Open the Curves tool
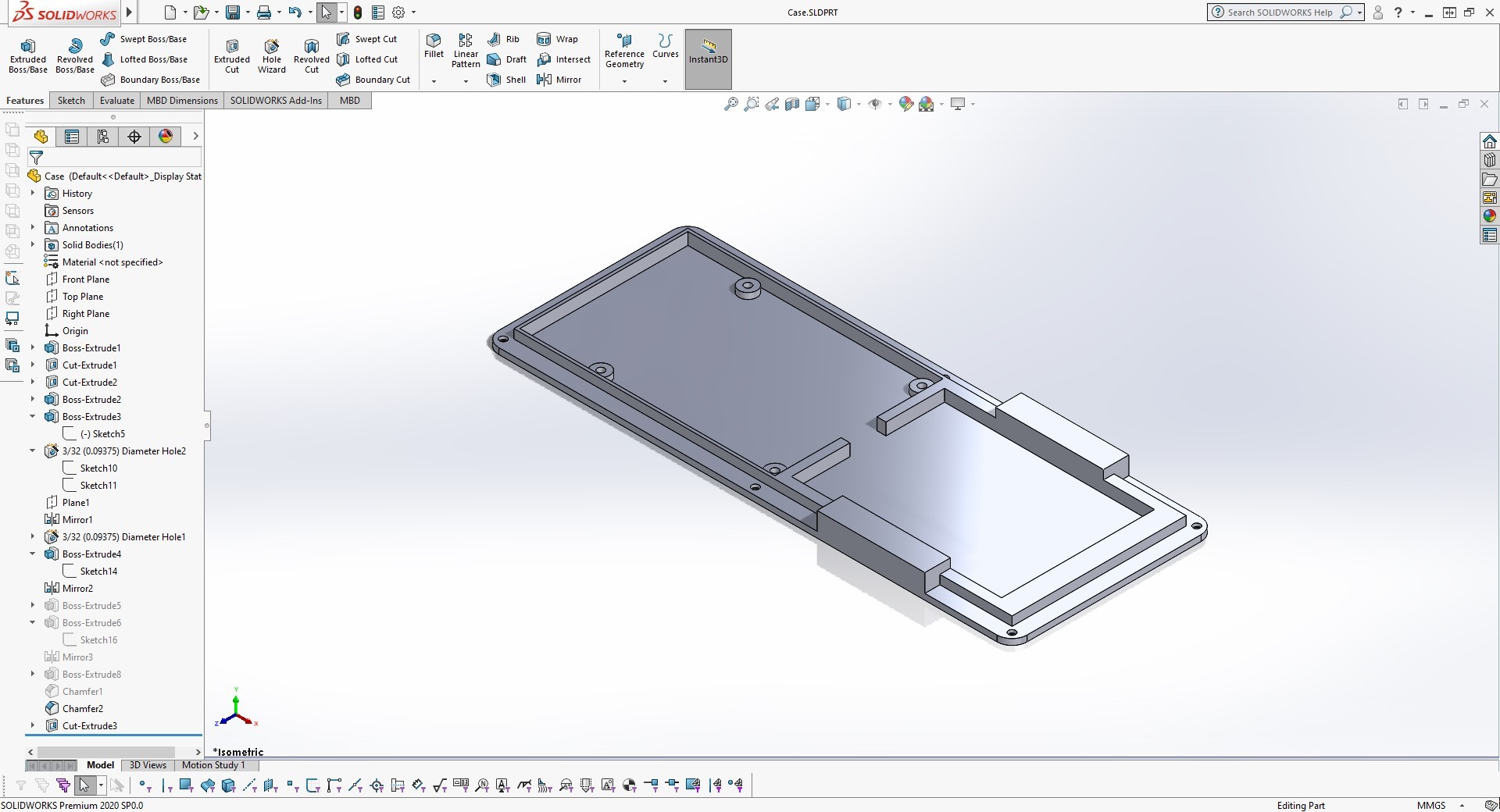 pos(666,47)
